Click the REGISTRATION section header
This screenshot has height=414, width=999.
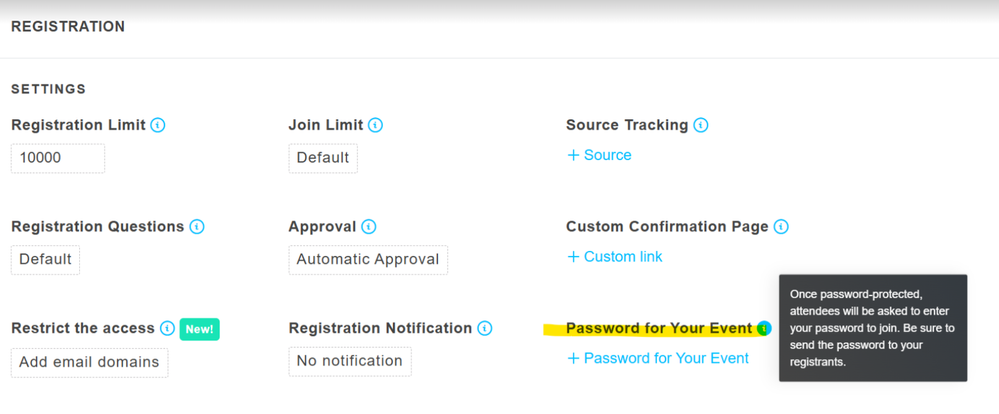pyautogui.click(x=68, y=27)
